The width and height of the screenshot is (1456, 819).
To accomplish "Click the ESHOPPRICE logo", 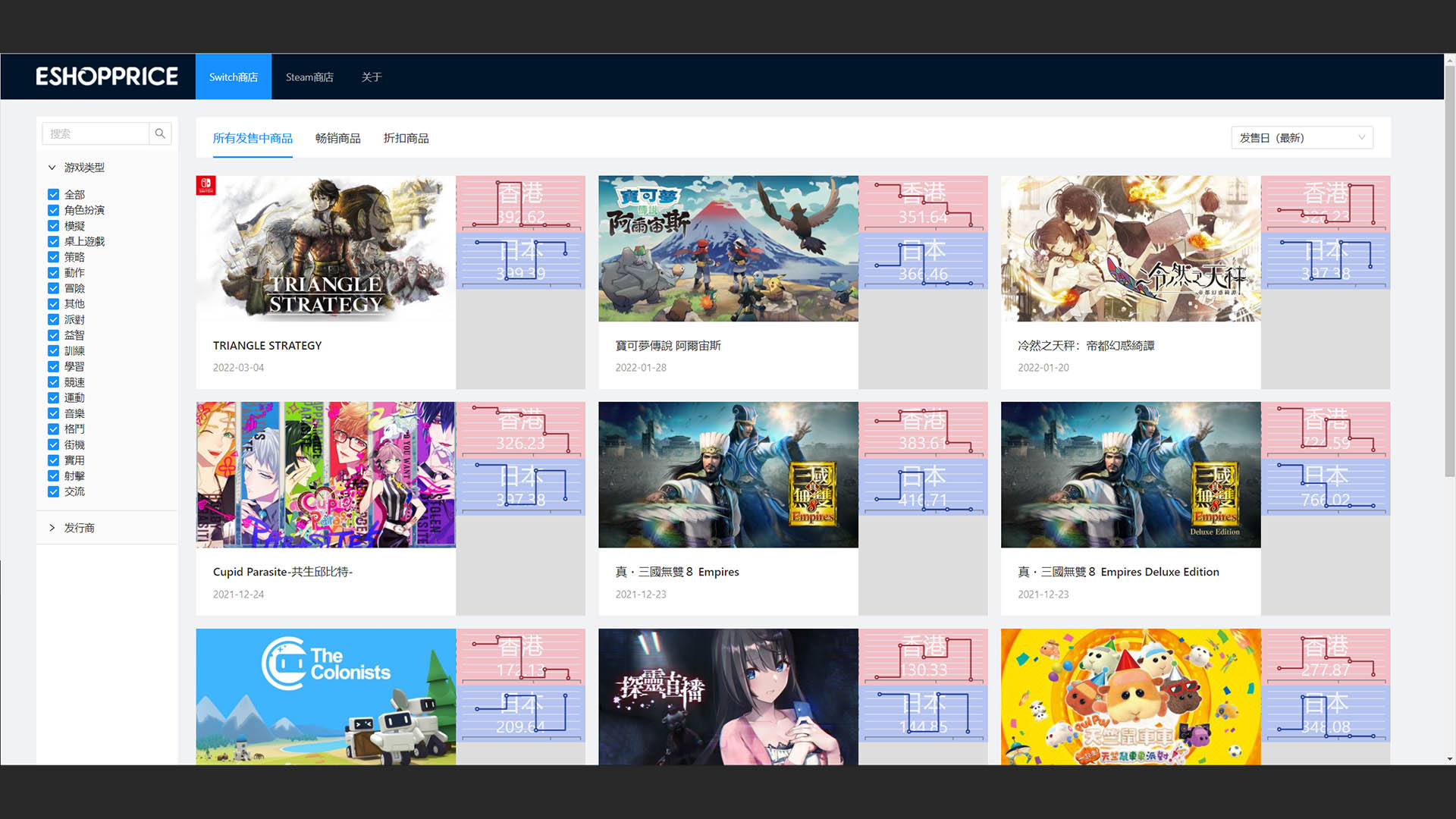I will pyautogui.click(x=107, y=77).
